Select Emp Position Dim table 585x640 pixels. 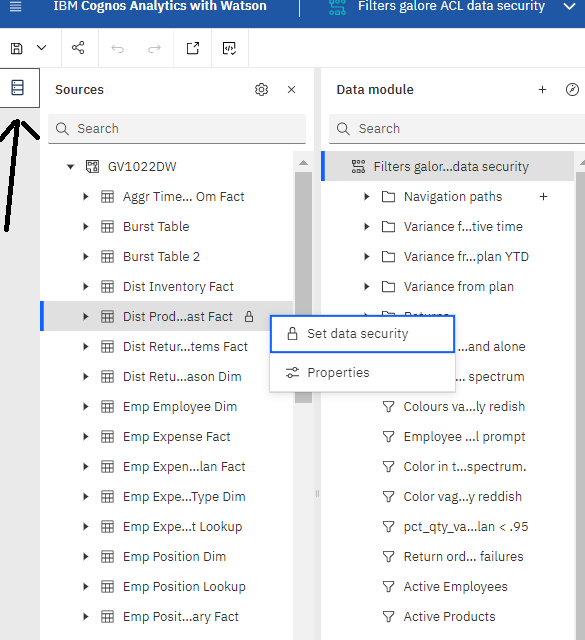coord(174,557)
